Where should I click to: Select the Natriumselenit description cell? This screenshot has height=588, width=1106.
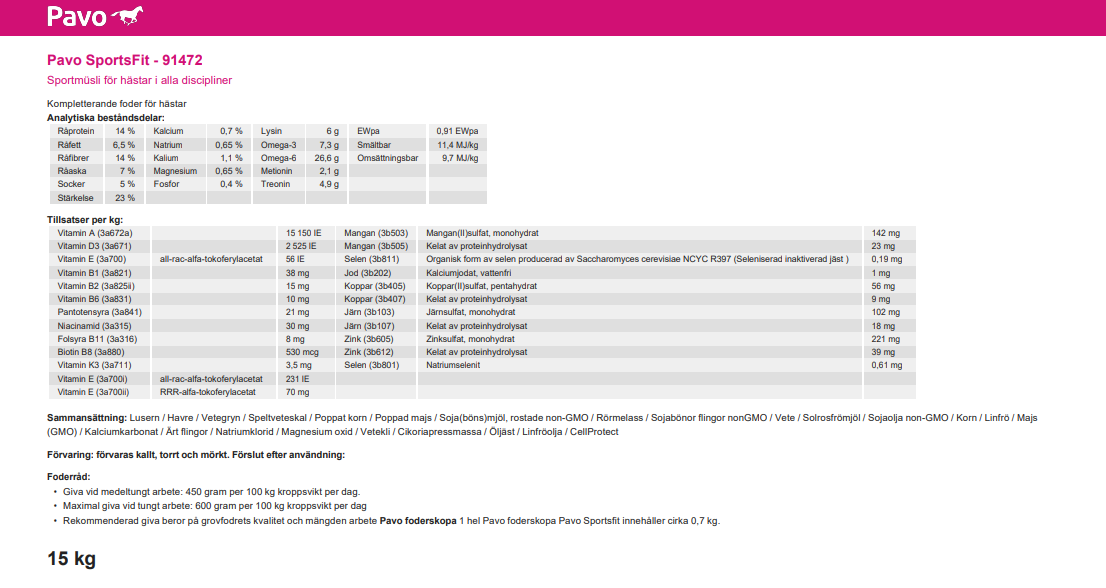[x=453, y=365]
